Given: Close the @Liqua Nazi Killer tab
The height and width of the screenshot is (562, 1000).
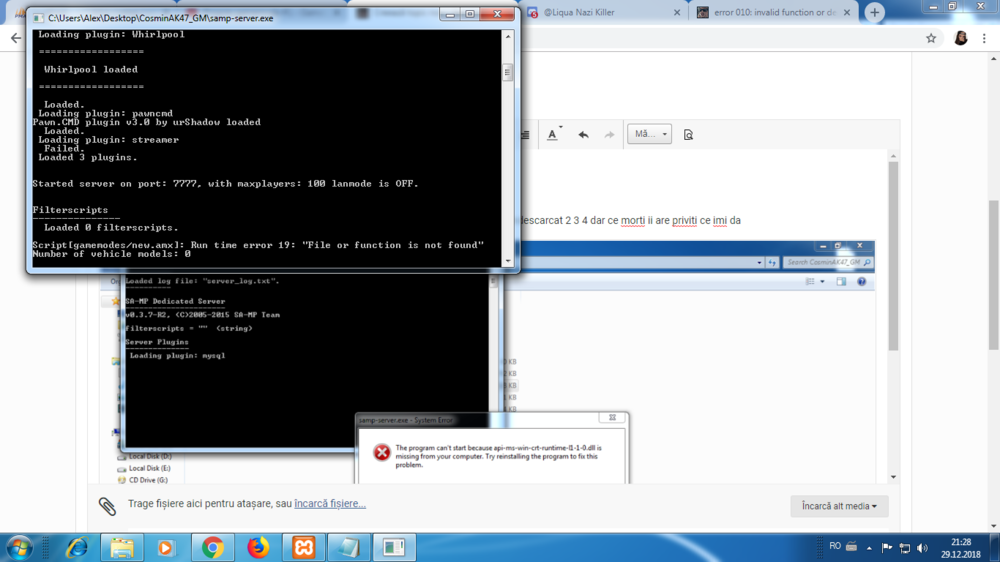Looking at the screenshot, I should 677,12.
